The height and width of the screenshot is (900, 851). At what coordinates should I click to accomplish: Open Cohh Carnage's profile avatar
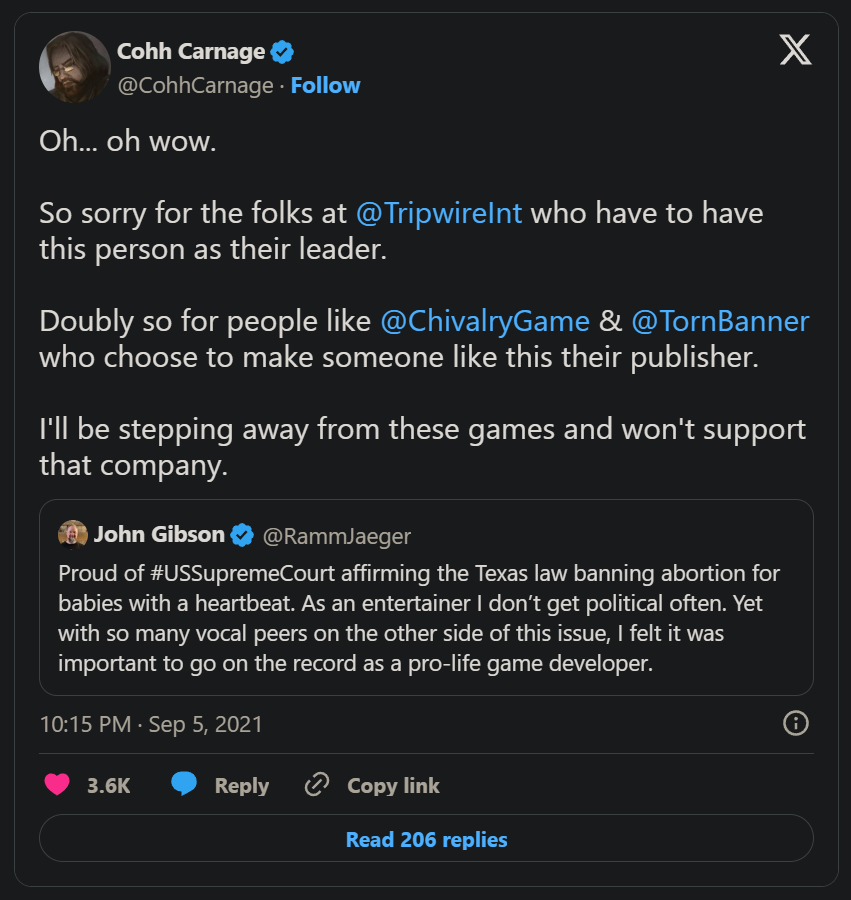75,67
